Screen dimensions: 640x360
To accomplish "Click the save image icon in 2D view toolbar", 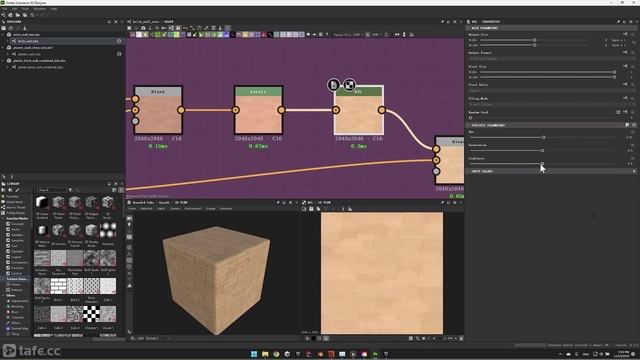I will coord(311,209).
